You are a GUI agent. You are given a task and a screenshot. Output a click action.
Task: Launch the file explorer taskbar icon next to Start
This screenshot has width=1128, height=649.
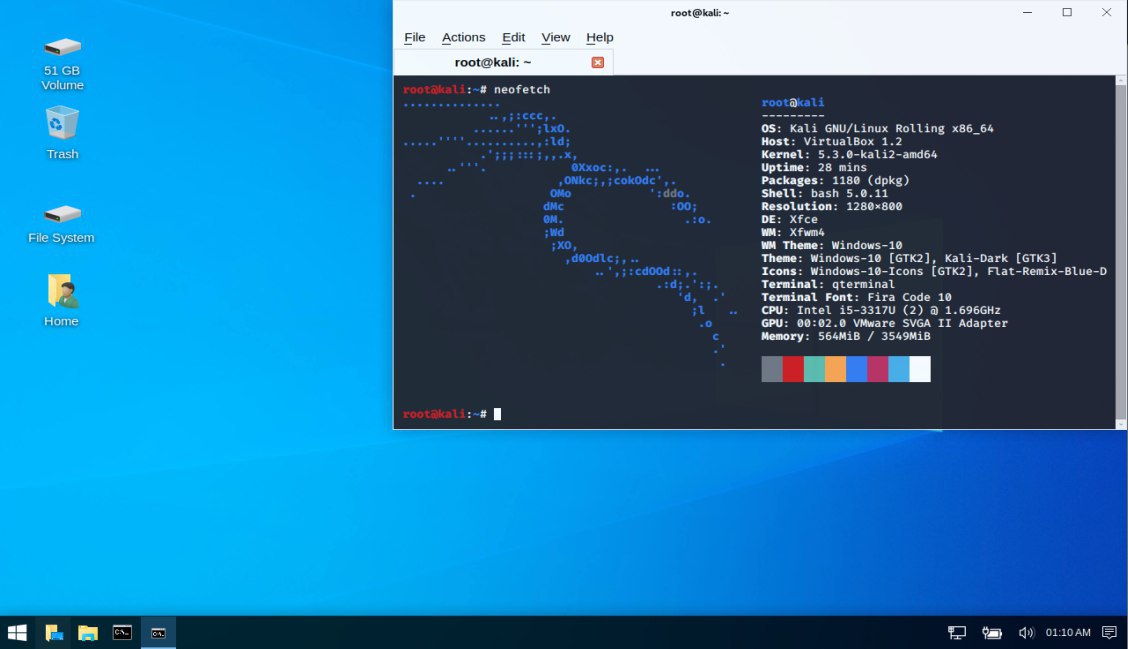54,632
